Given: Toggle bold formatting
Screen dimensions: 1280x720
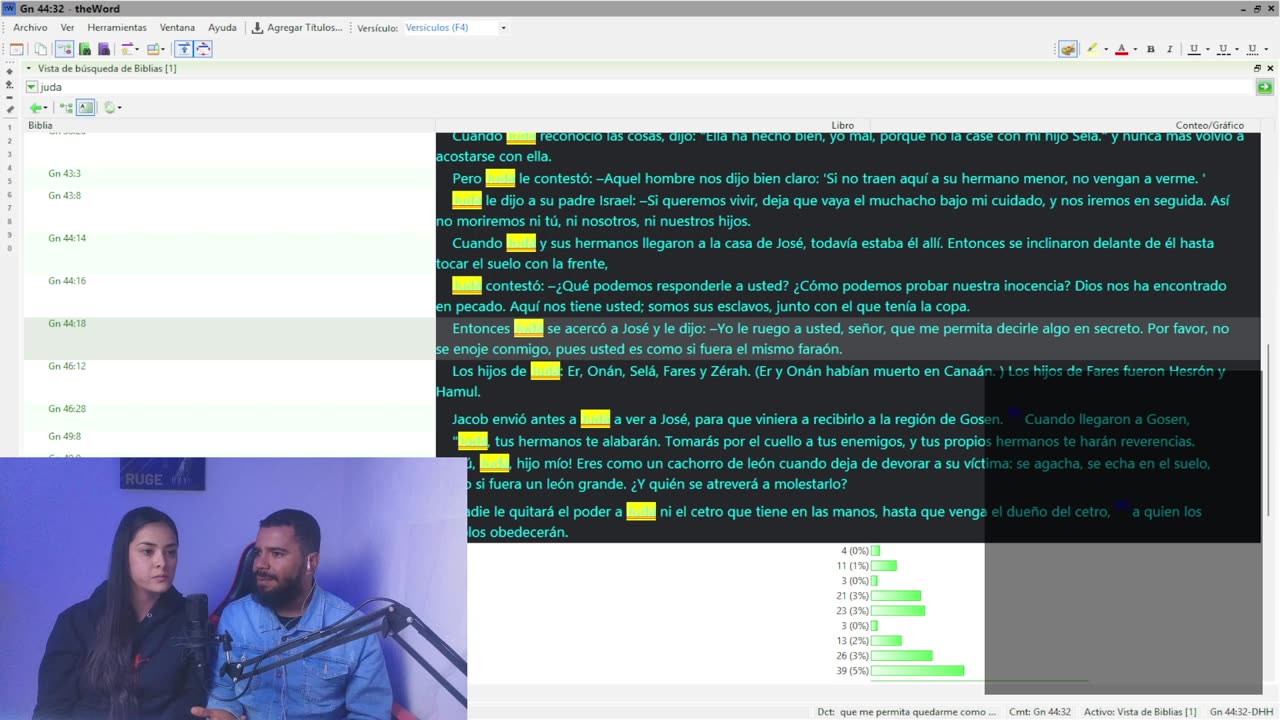Looking at the screenshot, I should click(1150, 49).
